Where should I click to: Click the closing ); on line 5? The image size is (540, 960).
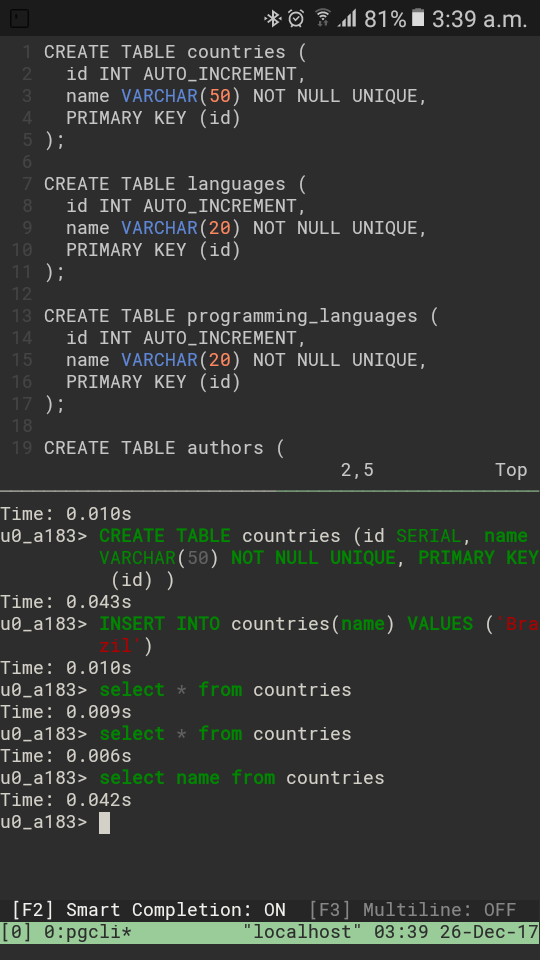tap(54, 140)
